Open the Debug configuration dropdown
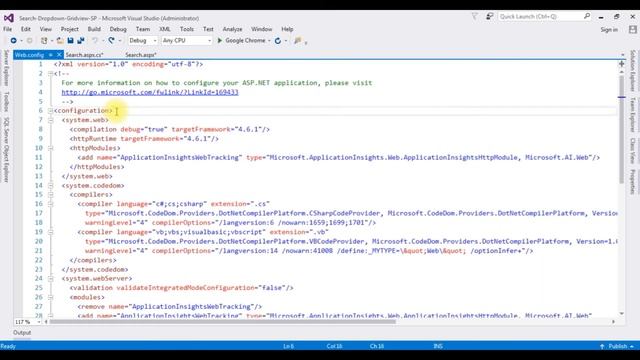This screenshot has width=640, height=360. pyautogui.click(x=142, y=40)
